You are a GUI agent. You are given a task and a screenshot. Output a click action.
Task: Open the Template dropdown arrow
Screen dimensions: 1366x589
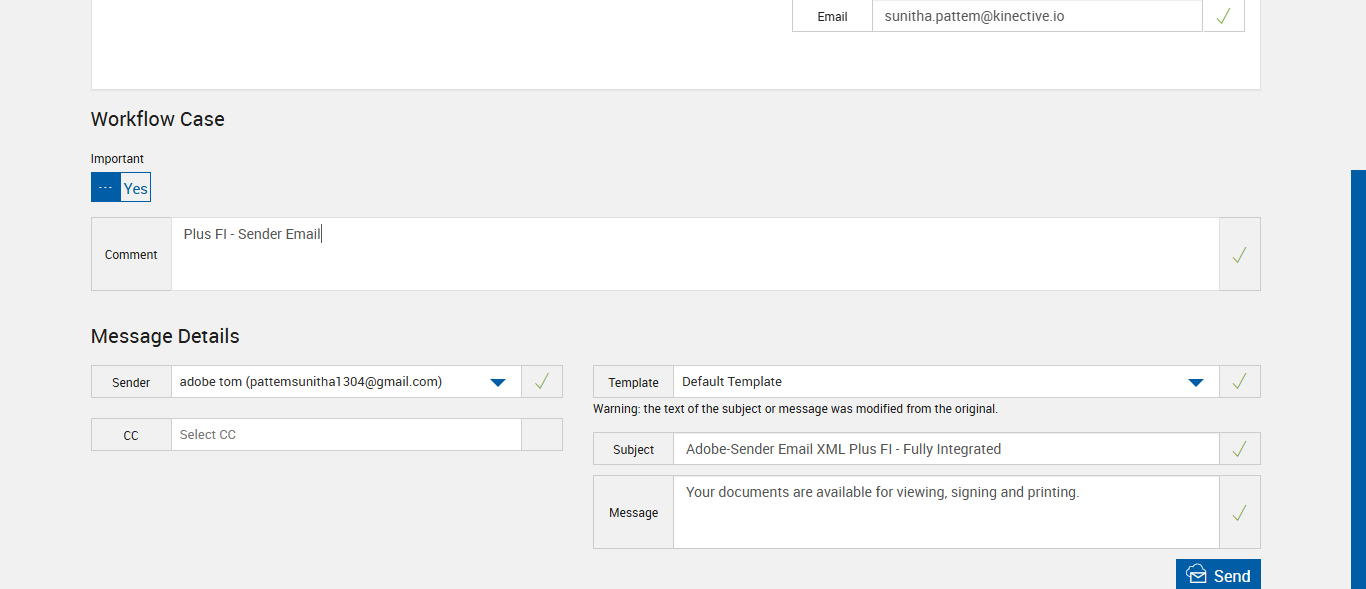[x=1195, y=382]
